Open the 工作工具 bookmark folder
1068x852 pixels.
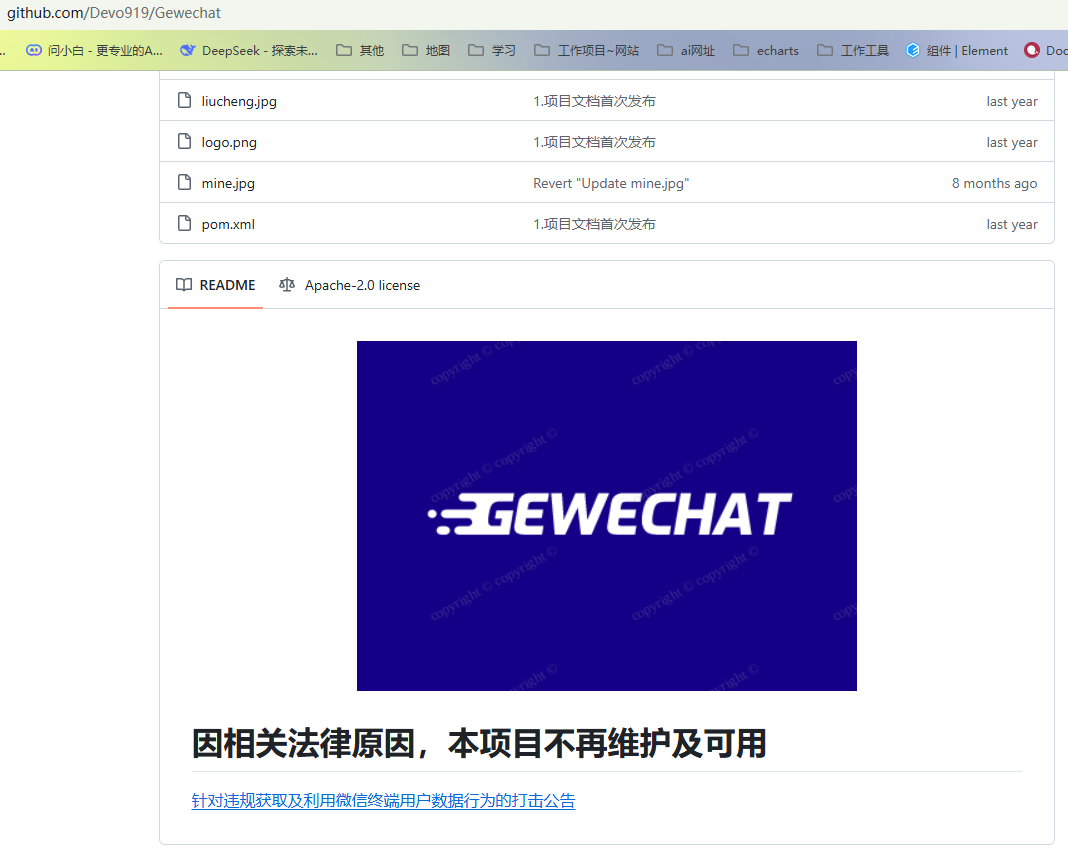click(853, 50)
